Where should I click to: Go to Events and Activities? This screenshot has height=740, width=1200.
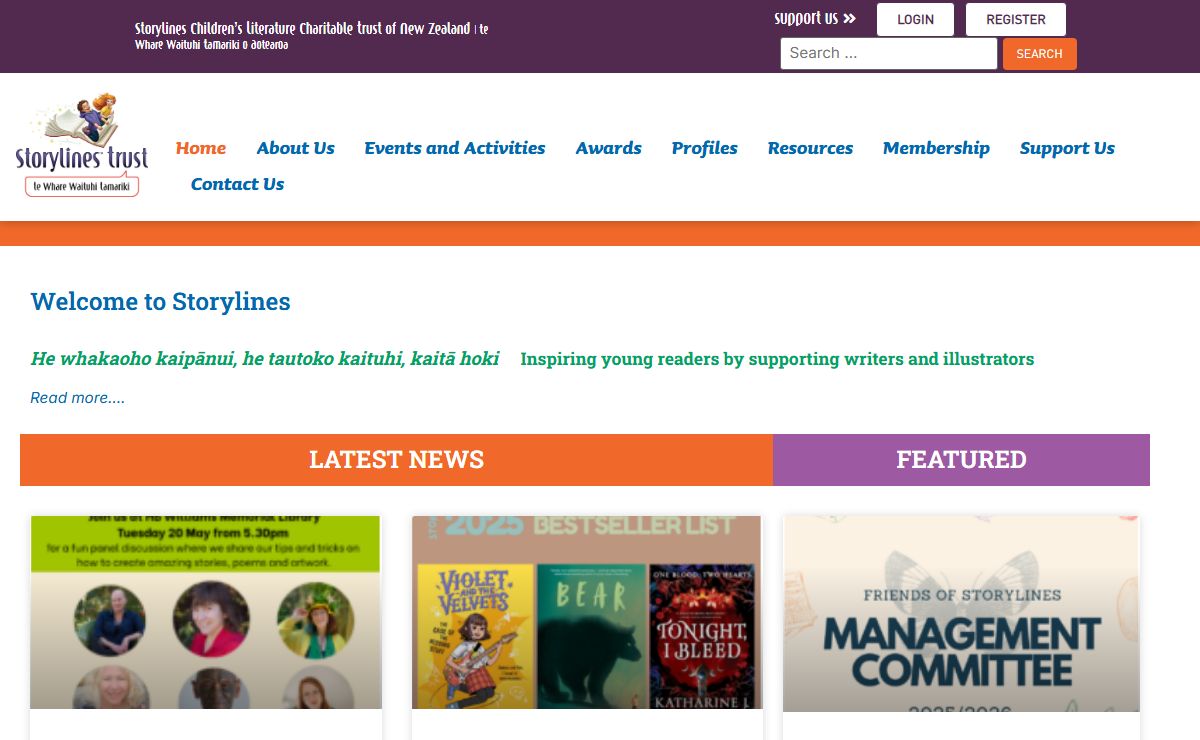tap(455, 148)
